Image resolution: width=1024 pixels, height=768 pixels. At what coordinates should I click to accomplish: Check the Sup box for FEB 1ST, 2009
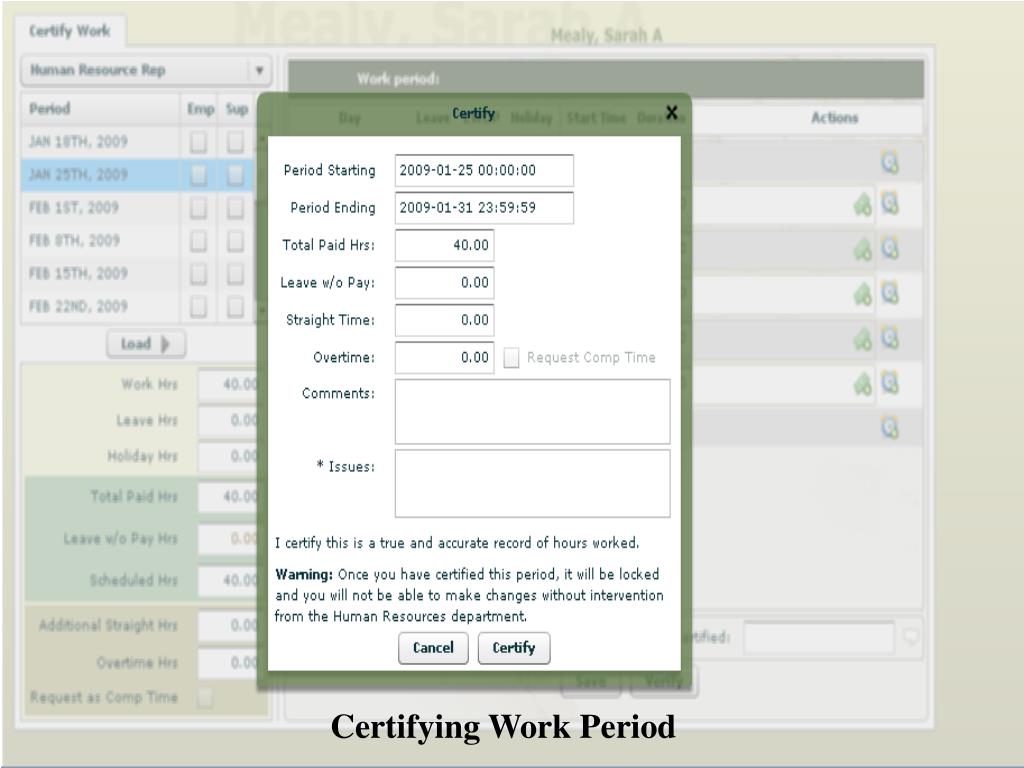click(234, 209)
